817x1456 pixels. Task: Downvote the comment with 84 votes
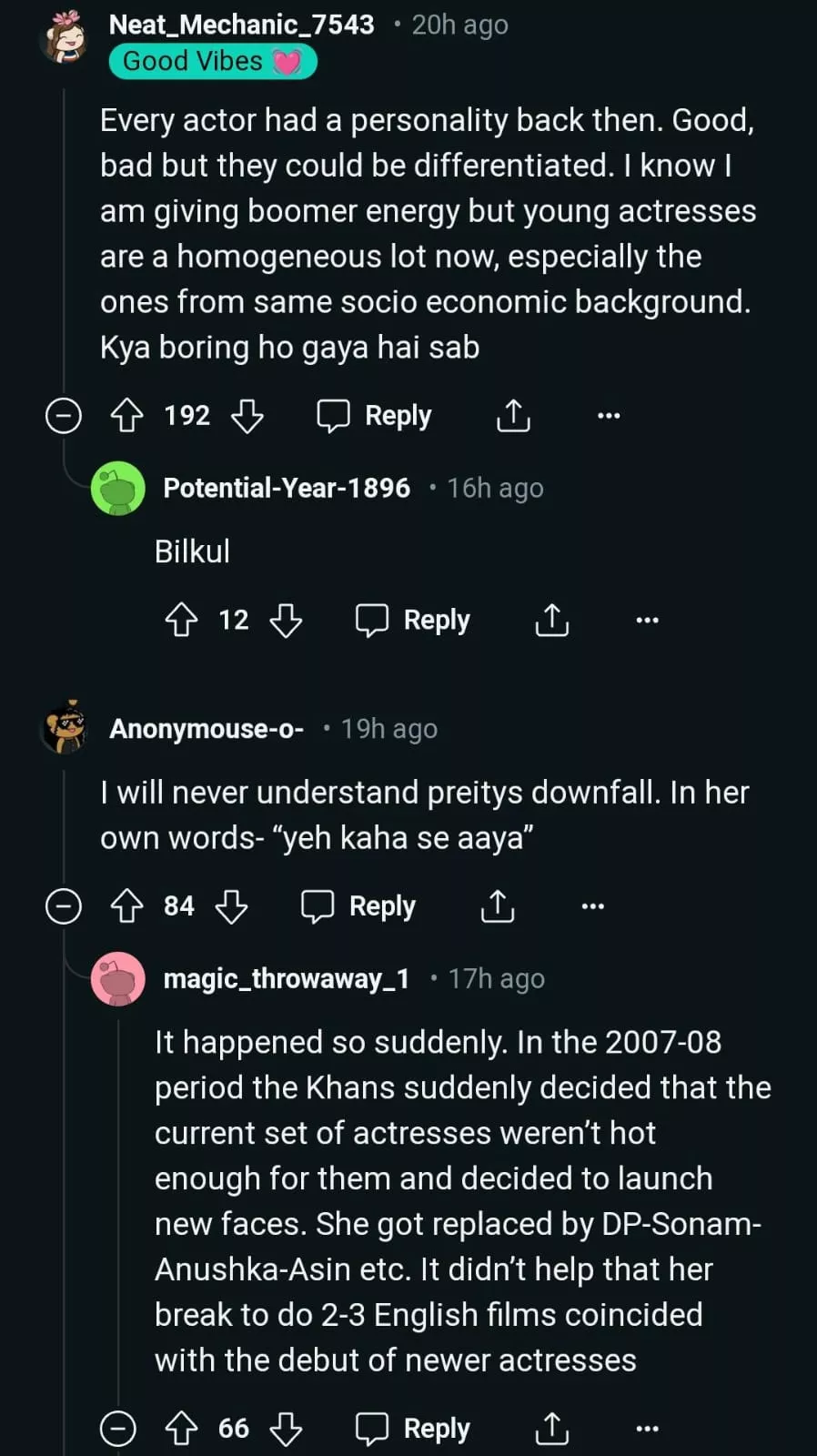pos(231,906)
